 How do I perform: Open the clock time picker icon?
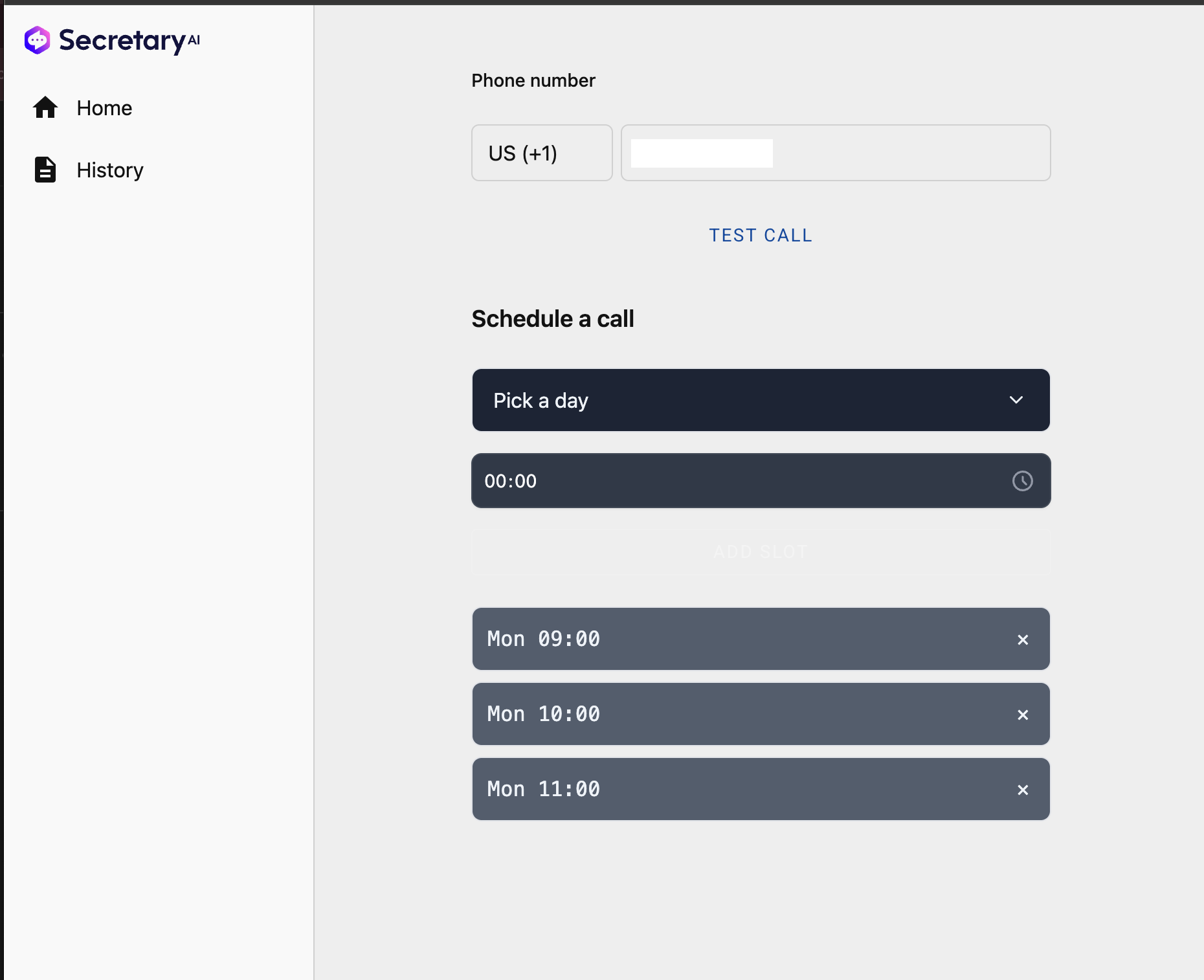[1022, 481]
